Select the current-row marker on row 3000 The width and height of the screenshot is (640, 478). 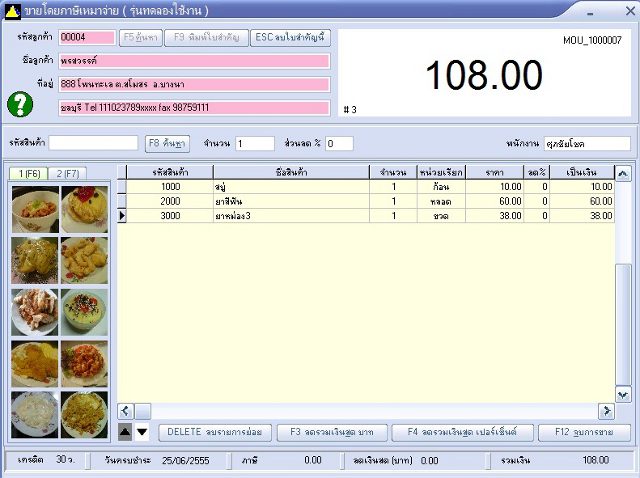tap(122, 216)
